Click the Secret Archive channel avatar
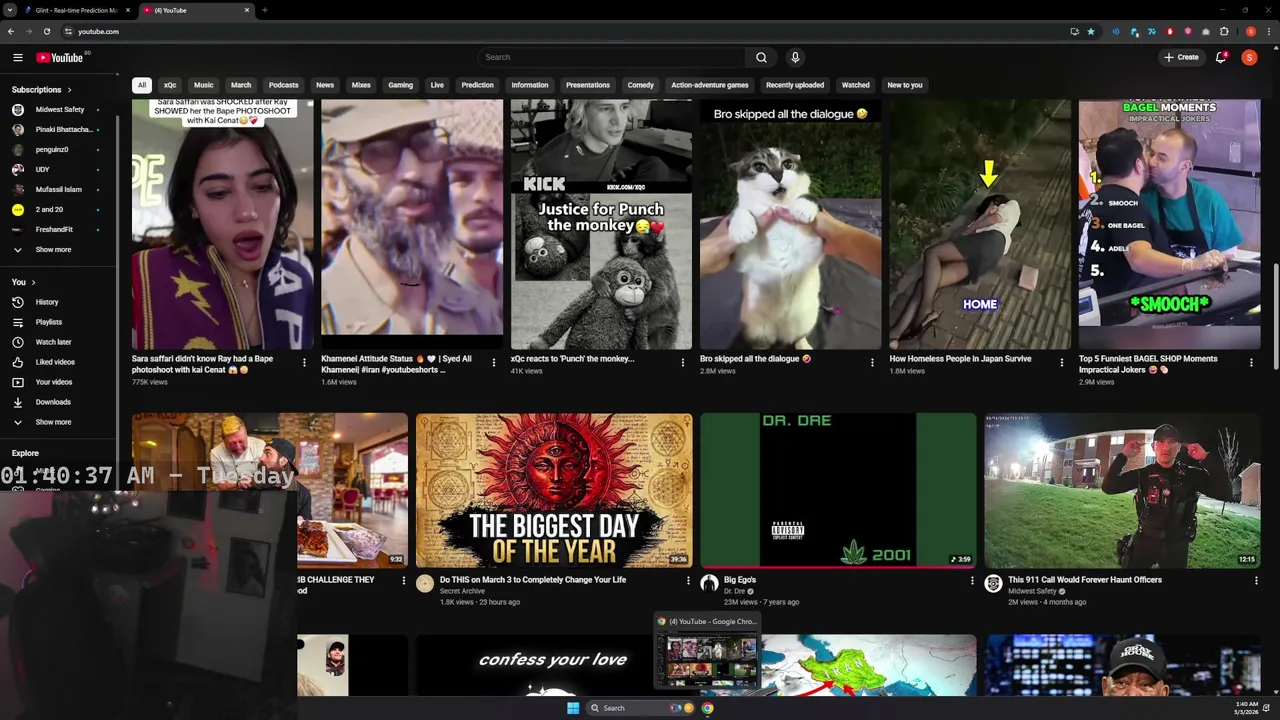This screenshot has width=1280, height=720. 425,583
